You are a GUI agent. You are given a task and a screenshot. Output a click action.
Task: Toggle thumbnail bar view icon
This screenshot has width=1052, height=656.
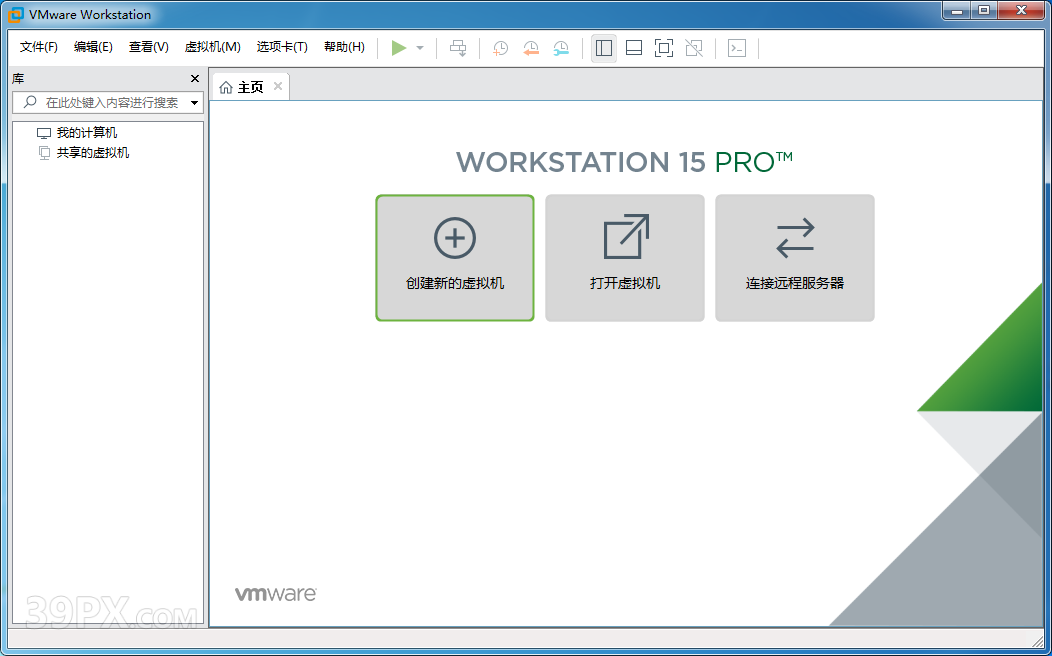(x=634, y=48)
